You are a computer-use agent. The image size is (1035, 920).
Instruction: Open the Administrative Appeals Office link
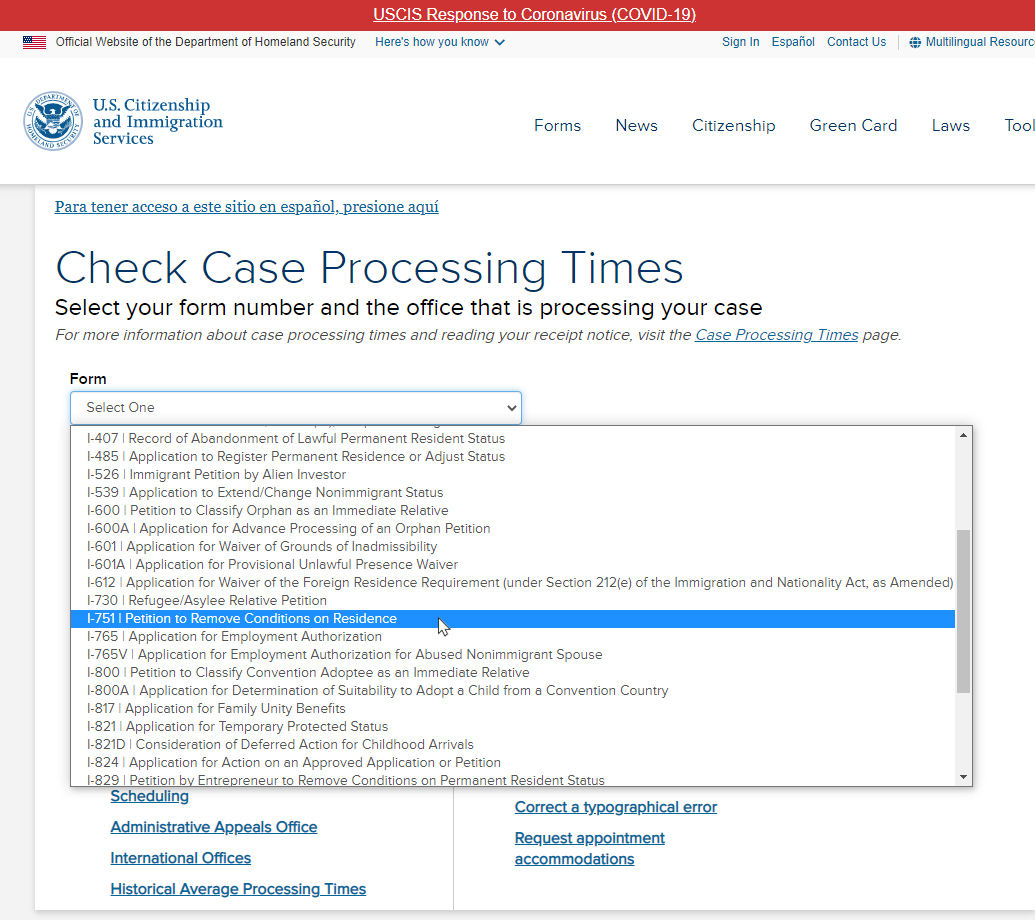(214, 827)
